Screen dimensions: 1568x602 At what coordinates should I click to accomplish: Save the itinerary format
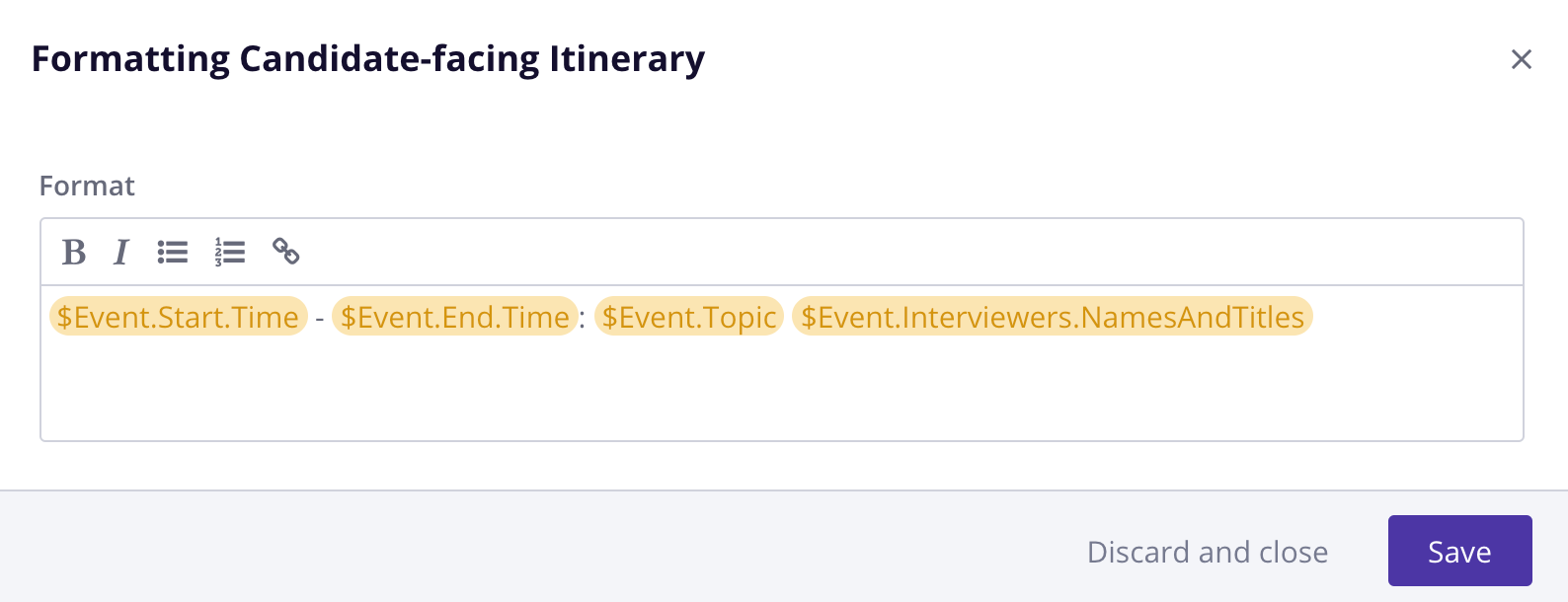click(1459, 551)
